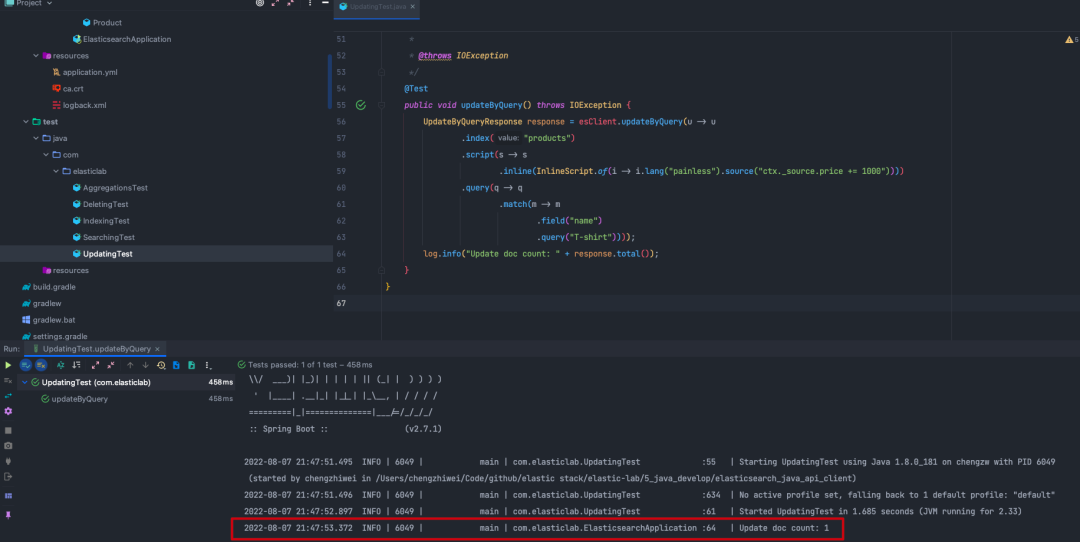Open IndexingTest class

click(x=101, y=221)
